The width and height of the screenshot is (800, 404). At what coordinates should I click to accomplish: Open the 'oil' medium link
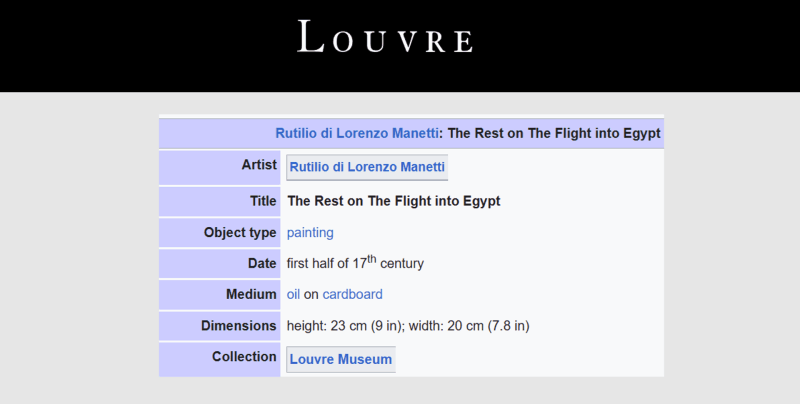pyautogui.click(x=293, y=294)
